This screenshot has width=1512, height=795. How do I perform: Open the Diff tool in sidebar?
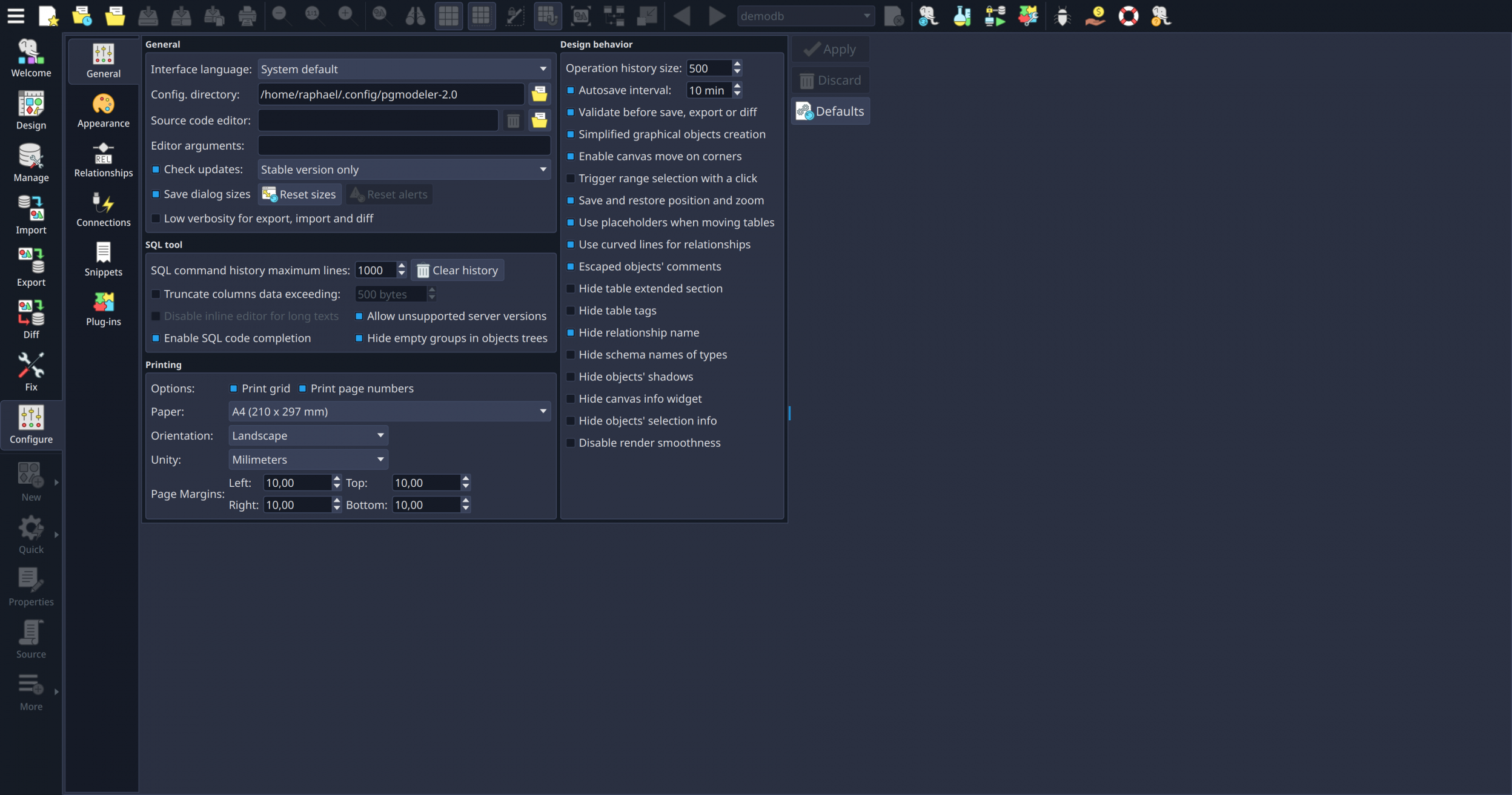[31, 318]
